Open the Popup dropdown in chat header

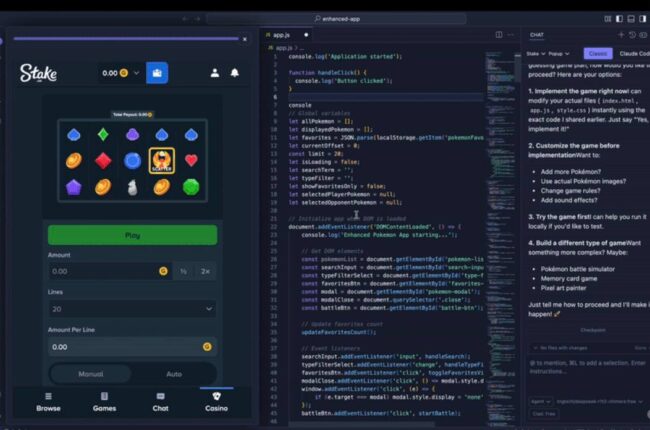[x=560, y=53]
